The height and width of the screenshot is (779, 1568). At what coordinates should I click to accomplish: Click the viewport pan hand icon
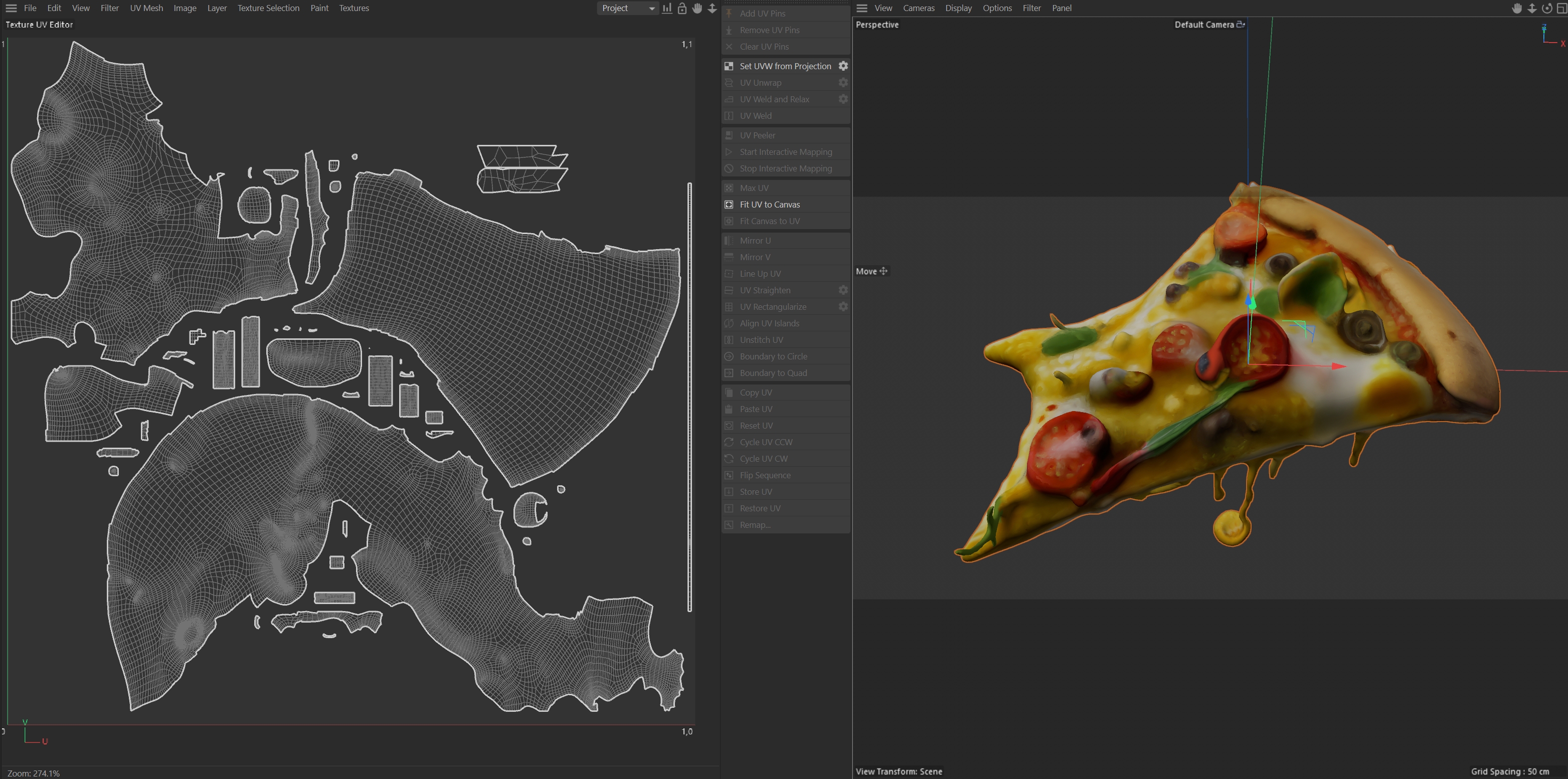1517,8
